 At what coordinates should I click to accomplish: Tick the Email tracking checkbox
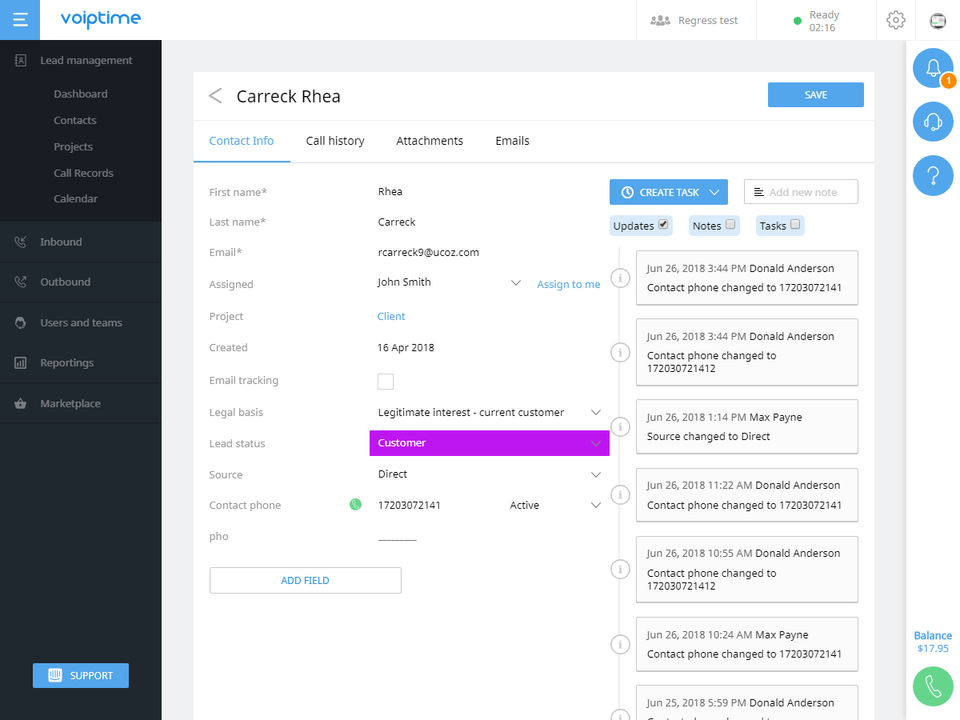(385, 381)
